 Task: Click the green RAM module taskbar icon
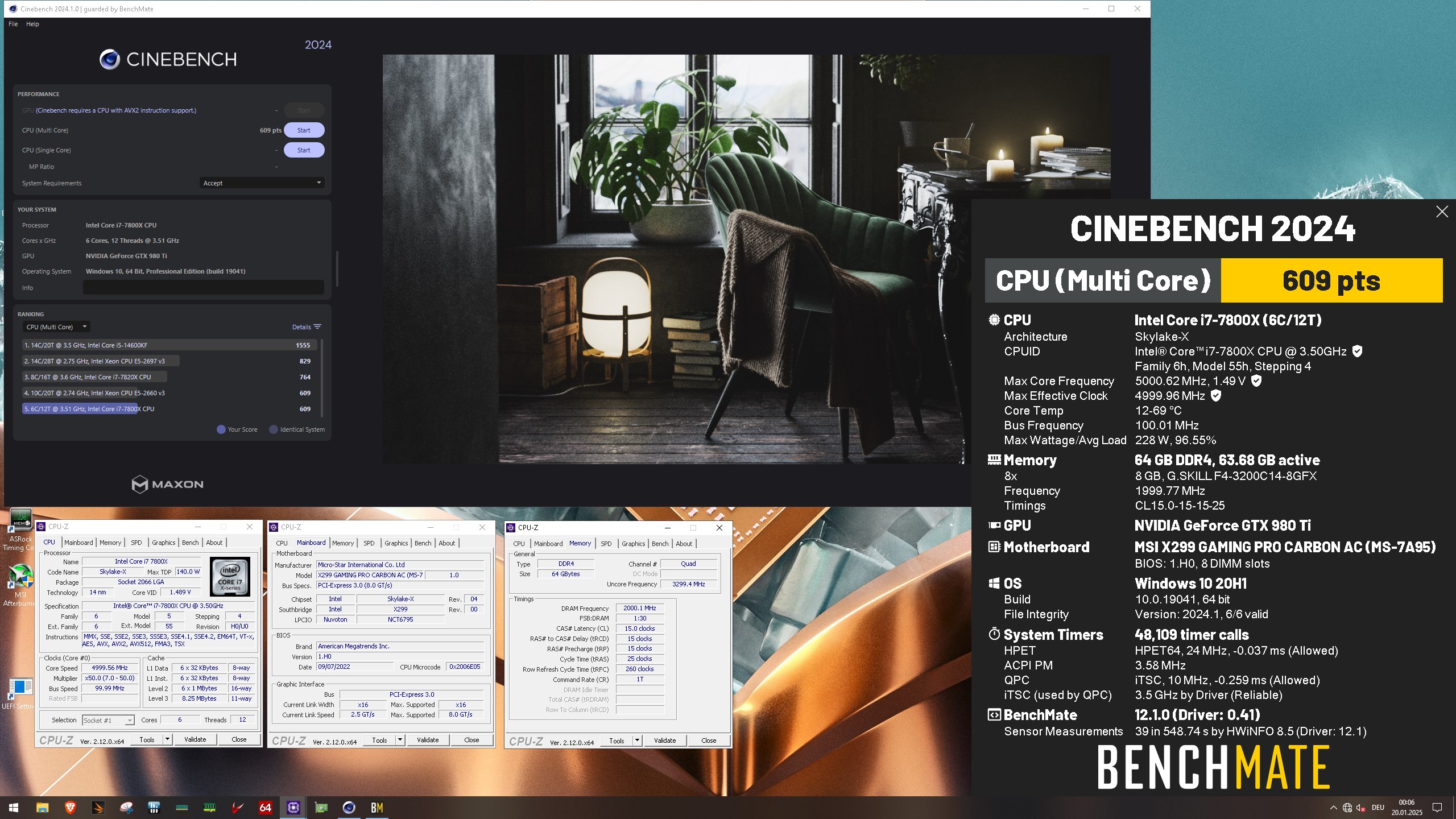[x=210, y=808]
